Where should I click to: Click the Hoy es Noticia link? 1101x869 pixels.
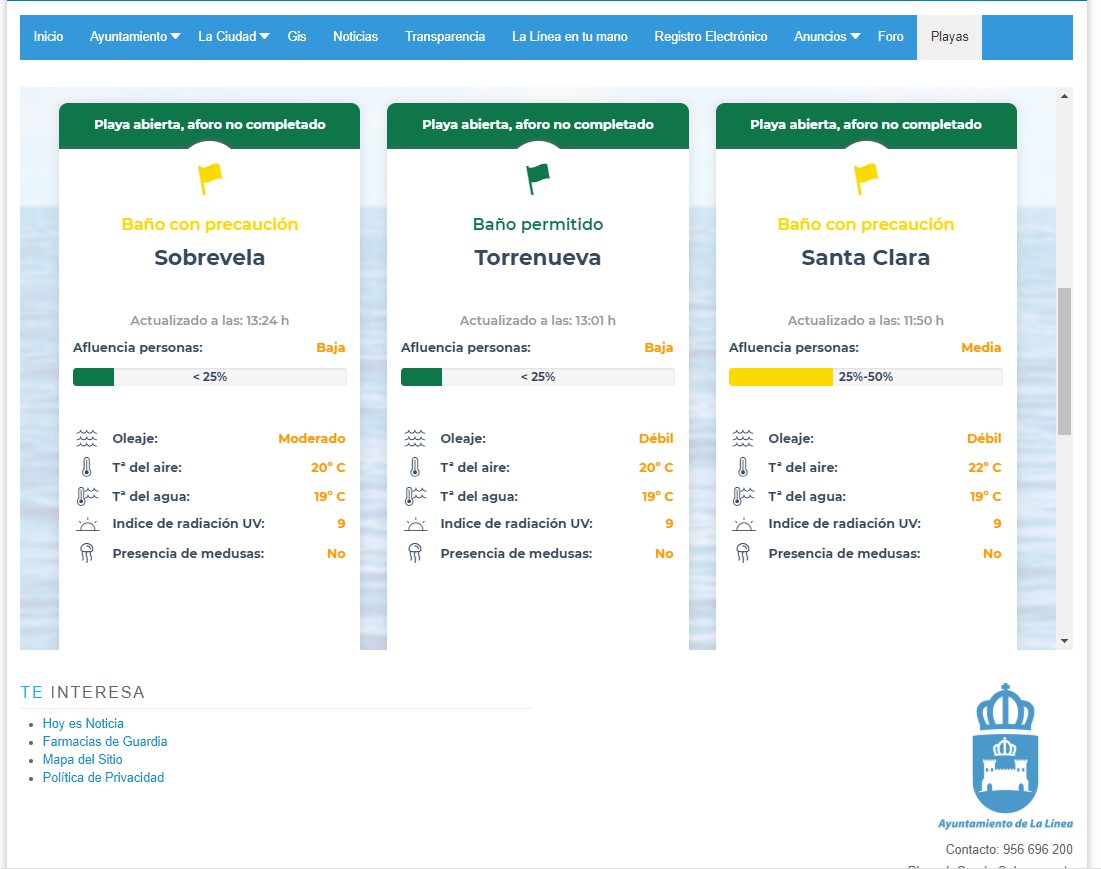(83, 724)
